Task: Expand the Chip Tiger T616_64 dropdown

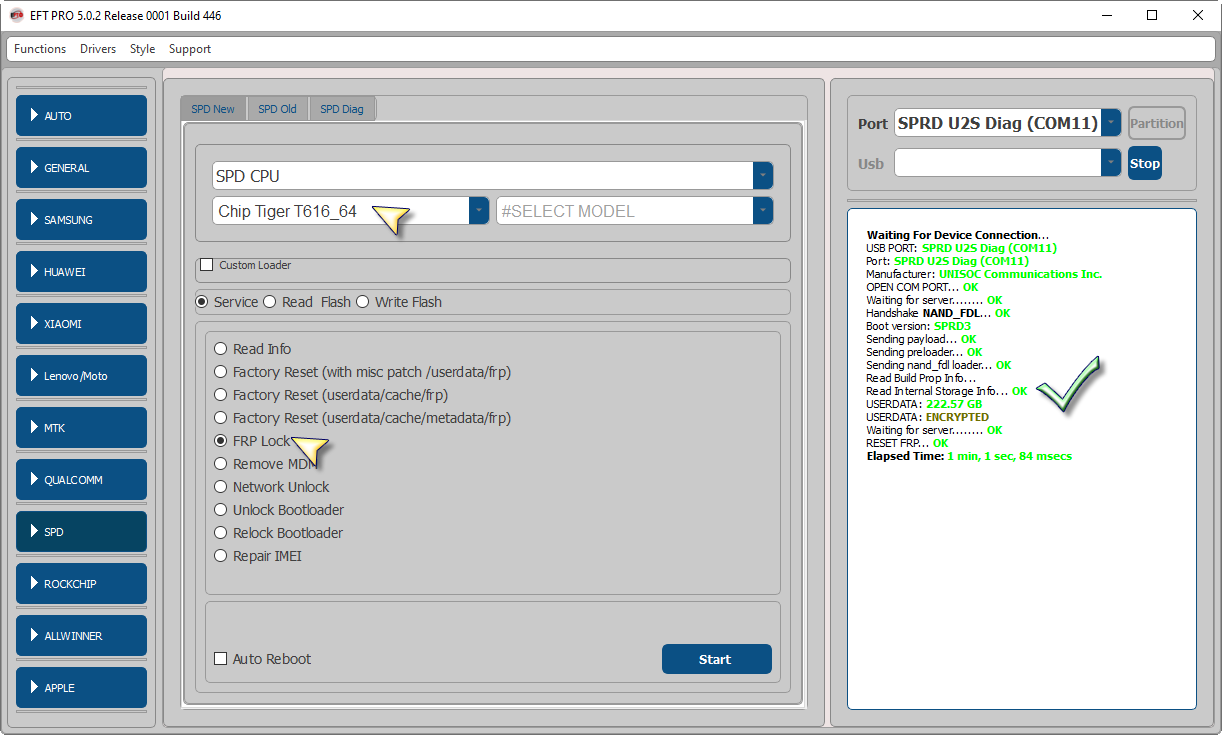Action: (479, 211)
